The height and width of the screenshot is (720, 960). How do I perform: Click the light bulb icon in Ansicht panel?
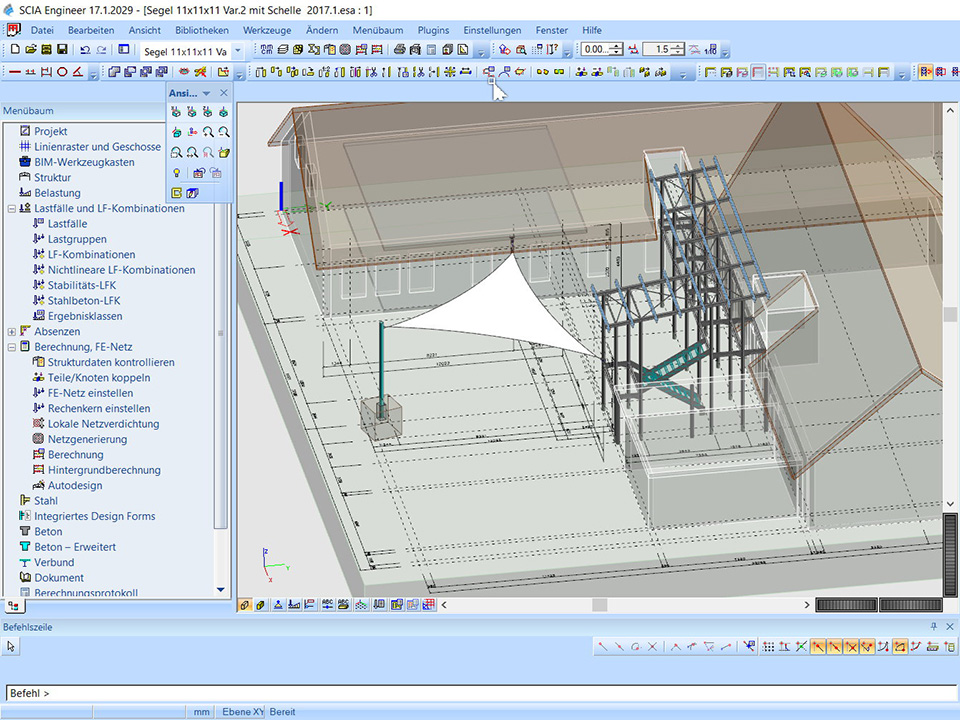pos(177,173)
